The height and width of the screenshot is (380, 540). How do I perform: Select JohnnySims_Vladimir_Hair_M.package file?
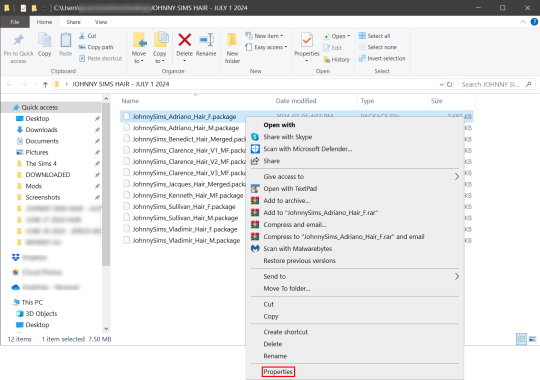[x=186, y=240]
